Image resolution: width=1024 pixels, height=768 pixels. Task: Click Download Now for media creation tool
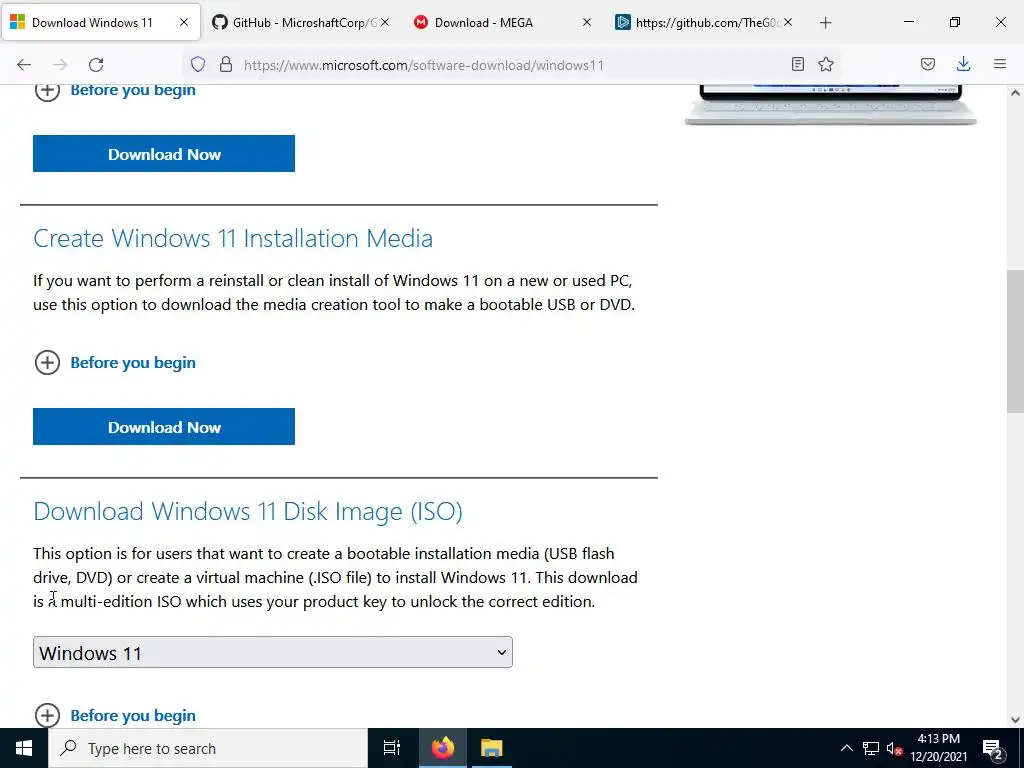164,426
